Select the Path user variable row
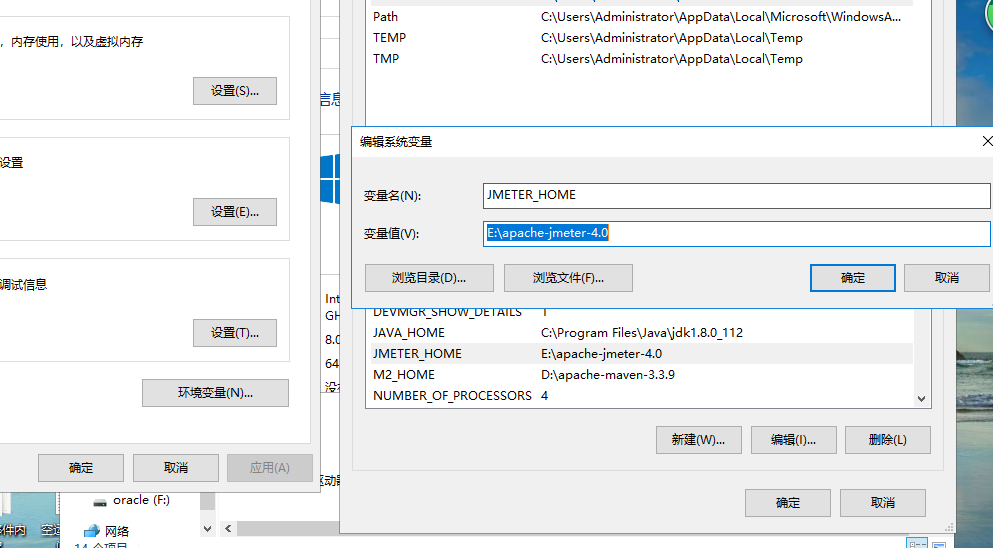 pyautogui.click(x=641, y=17)
